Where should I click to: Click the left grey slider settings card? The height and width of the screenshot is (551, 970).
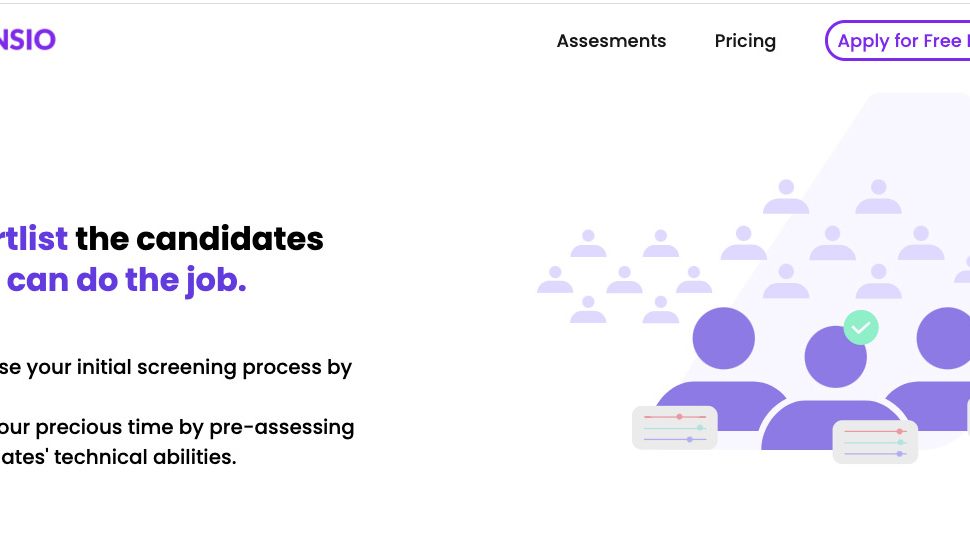pyautogui.click(x=674, y=428)
